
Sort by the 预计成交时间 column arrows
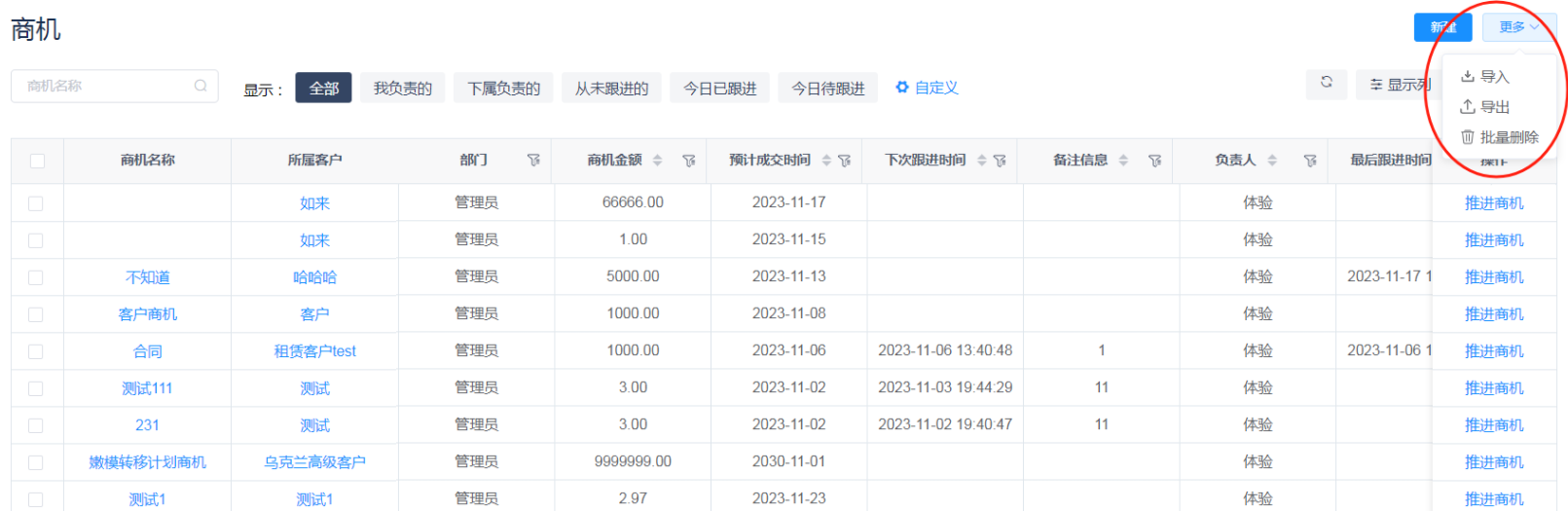click(x=826, y=161)
